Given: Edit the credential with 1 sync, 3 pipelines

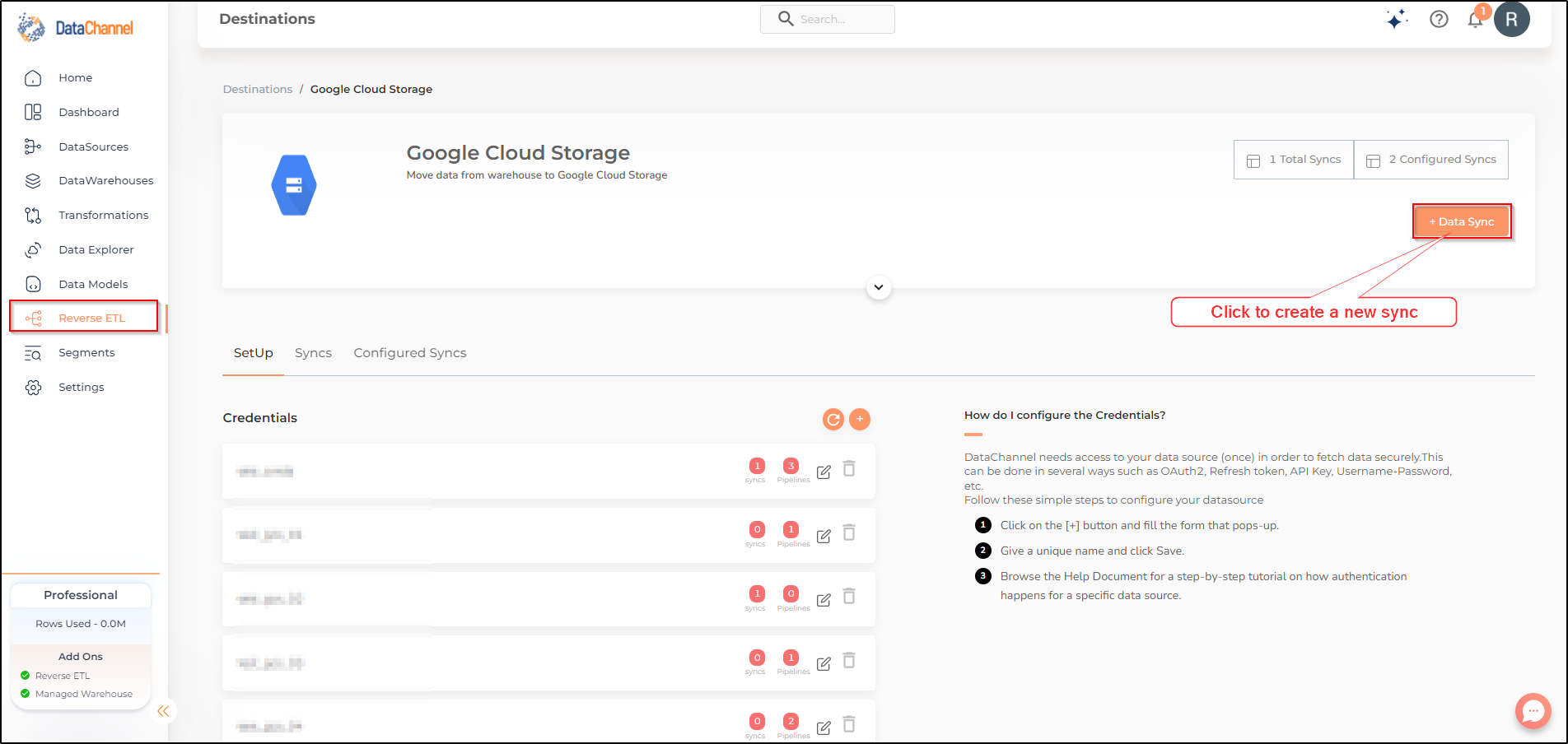Looking at the screenshot, I should (824, 472).
